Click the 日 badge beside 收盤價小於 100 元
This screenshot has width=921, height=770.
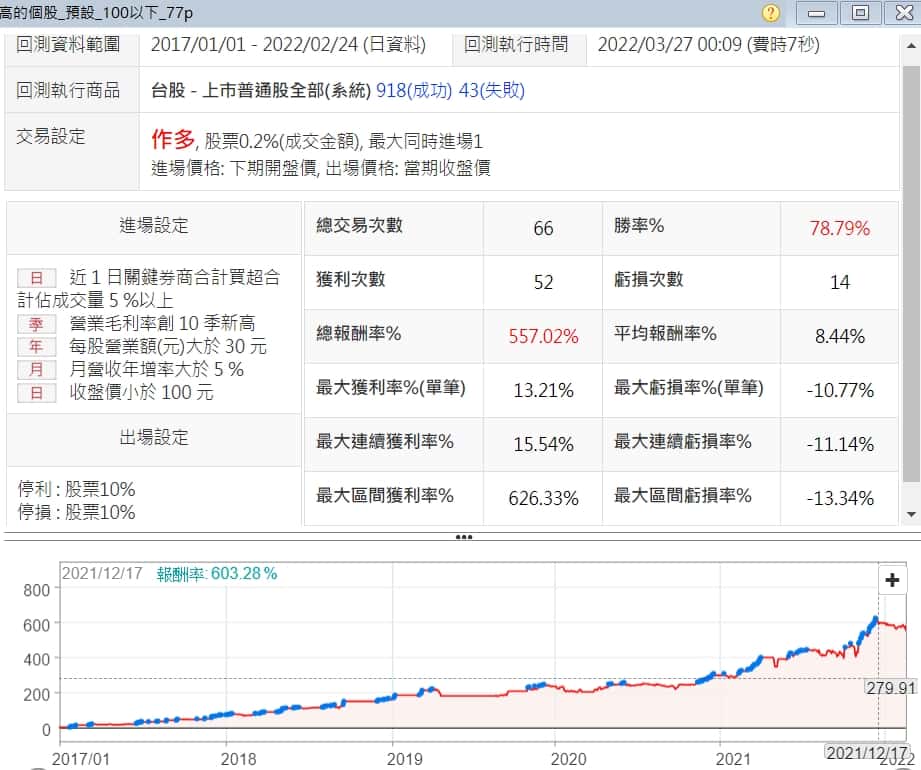click(37, 393)
